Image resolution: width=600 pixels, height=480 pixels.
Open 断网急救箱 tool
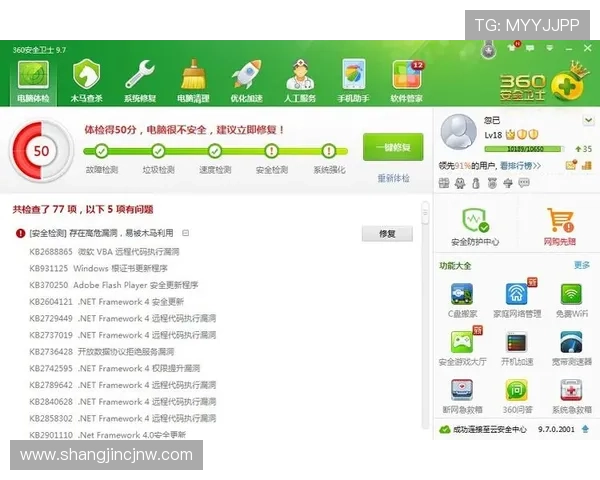[462, 397]
